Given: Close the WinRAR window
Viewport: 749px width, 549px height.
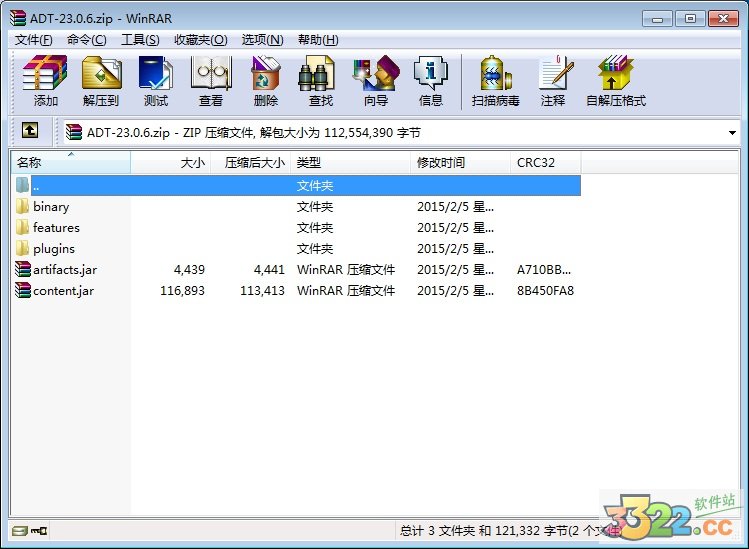Looking at the screenshot, I should (723, 19).
